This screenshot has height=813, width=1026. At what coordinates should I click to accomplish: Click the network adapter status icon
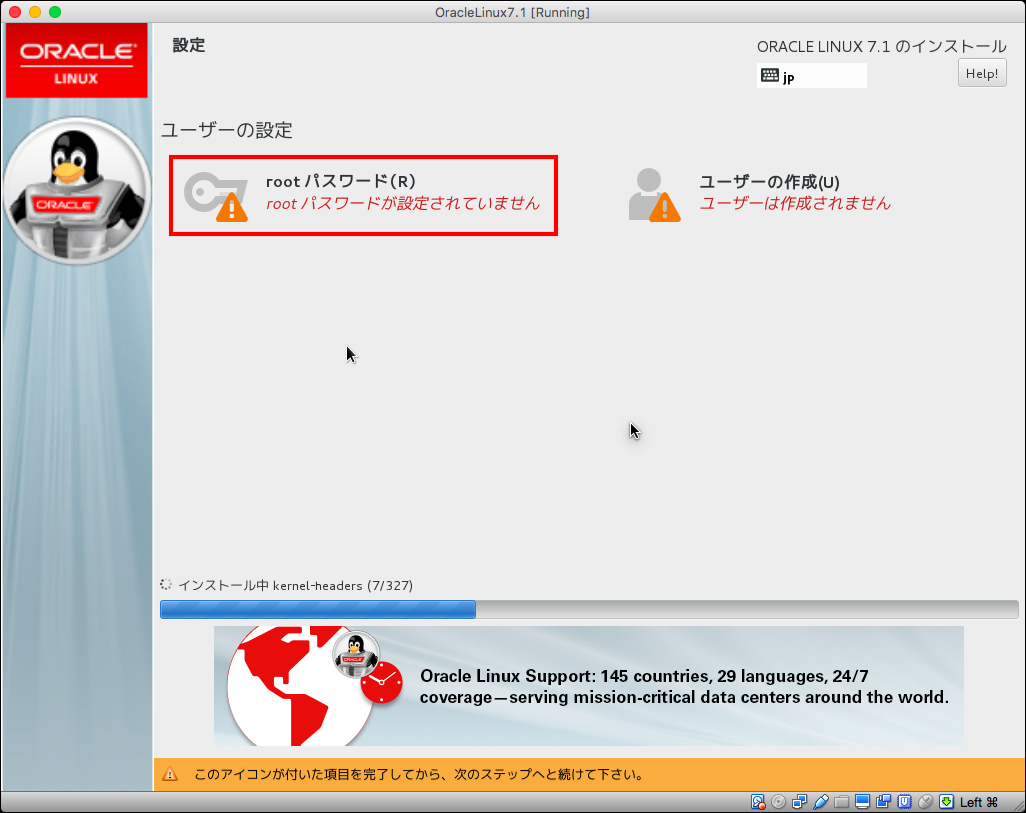pos(800,802)
